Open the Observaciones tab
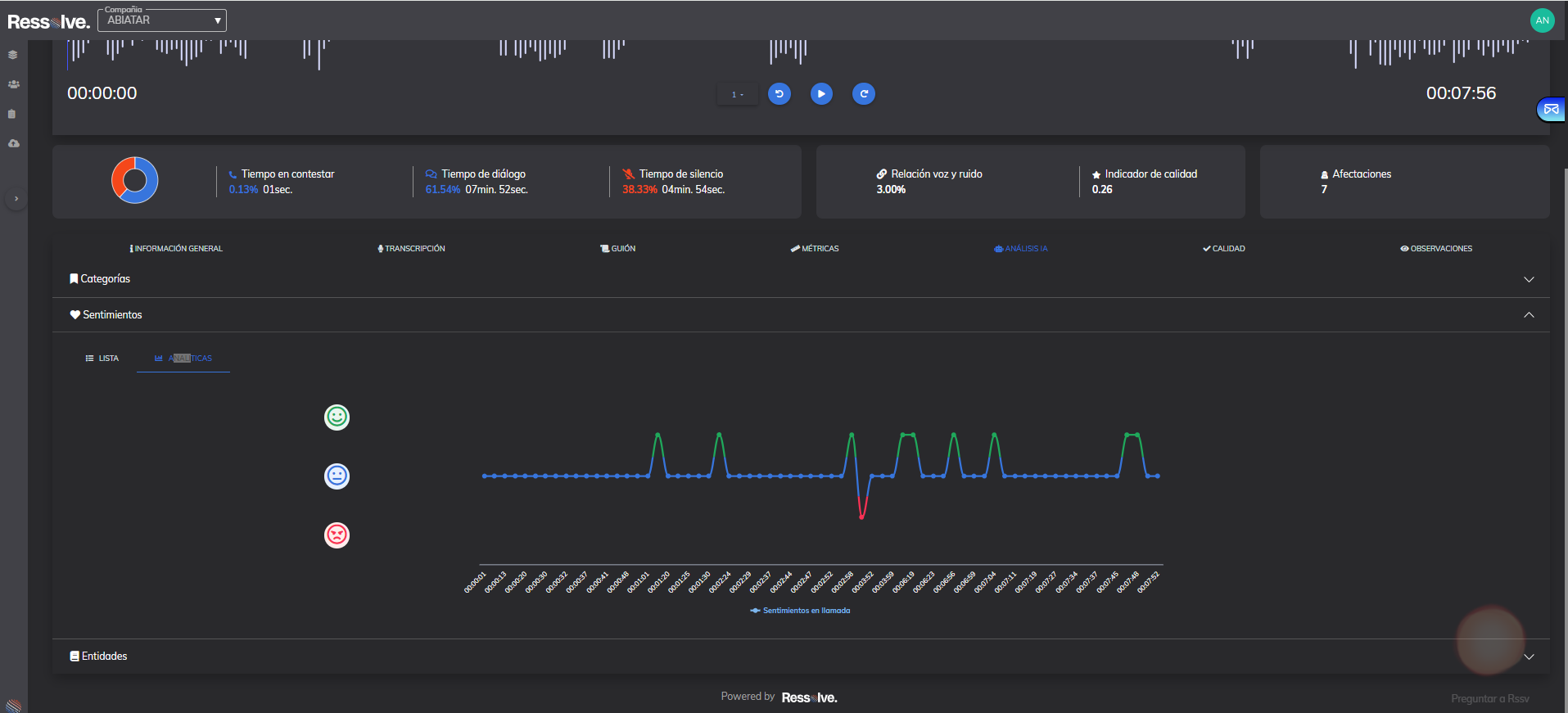This screenshot has height=713, width=1568. [1436, 249]
